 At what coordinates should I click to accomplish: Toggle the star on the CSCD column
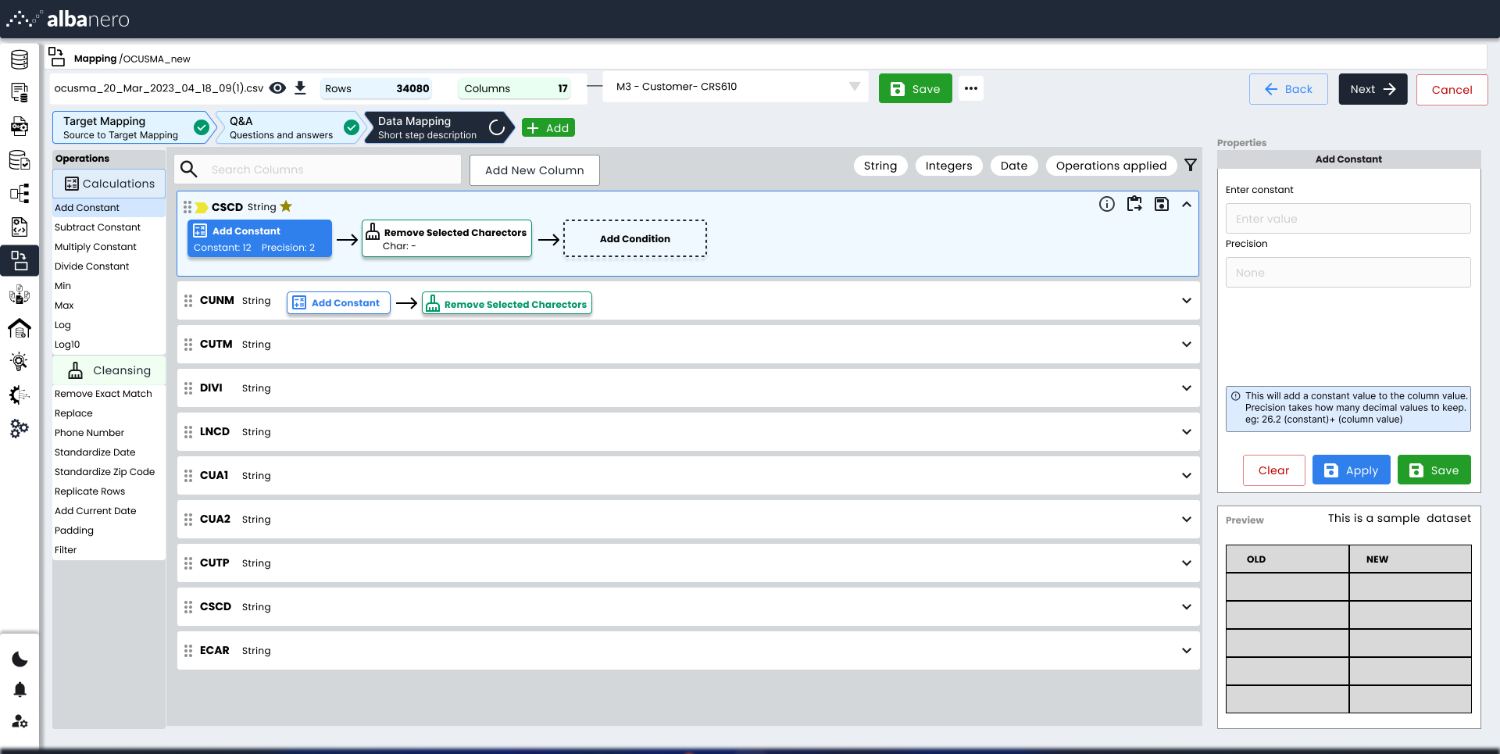pyautogui.click(x=286, y=207)
